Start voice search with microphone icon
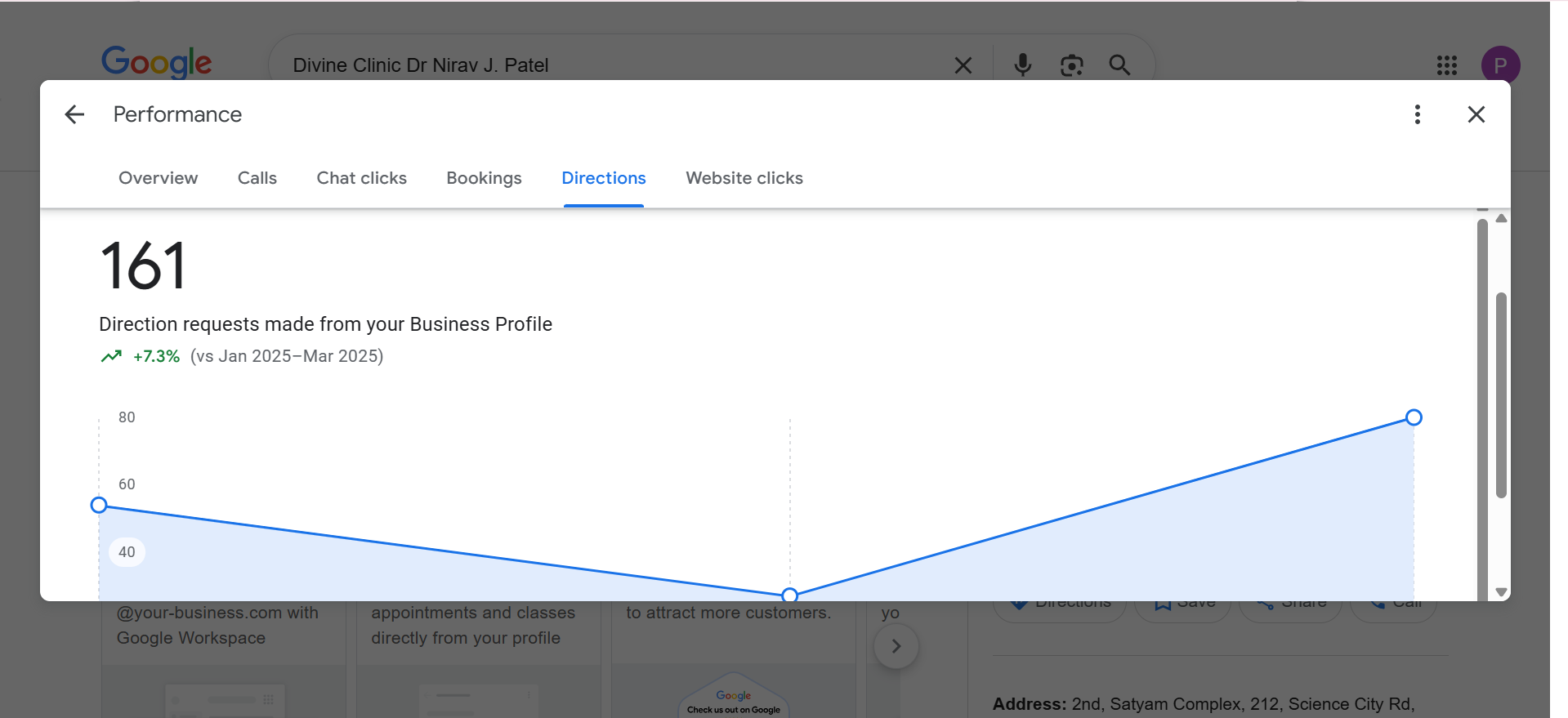 point(1022,65)
